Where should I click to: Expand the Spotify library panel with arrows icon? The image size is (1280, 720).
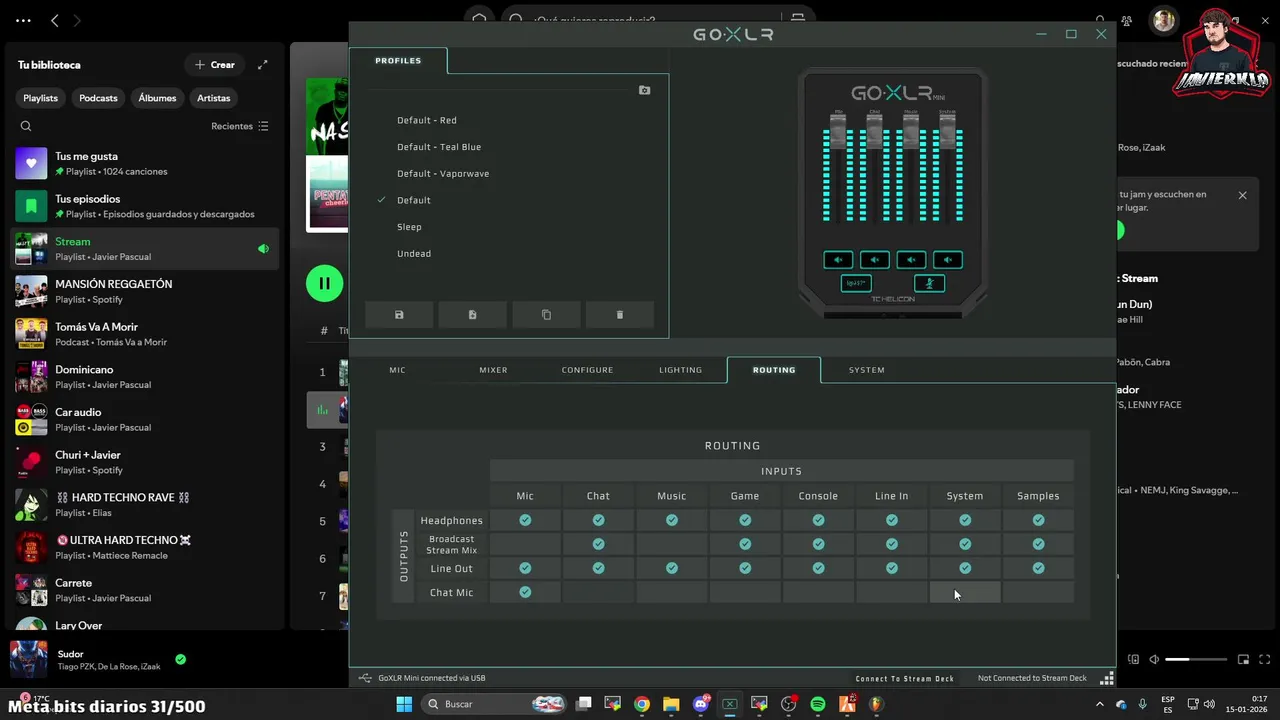(x=262, y=65)
